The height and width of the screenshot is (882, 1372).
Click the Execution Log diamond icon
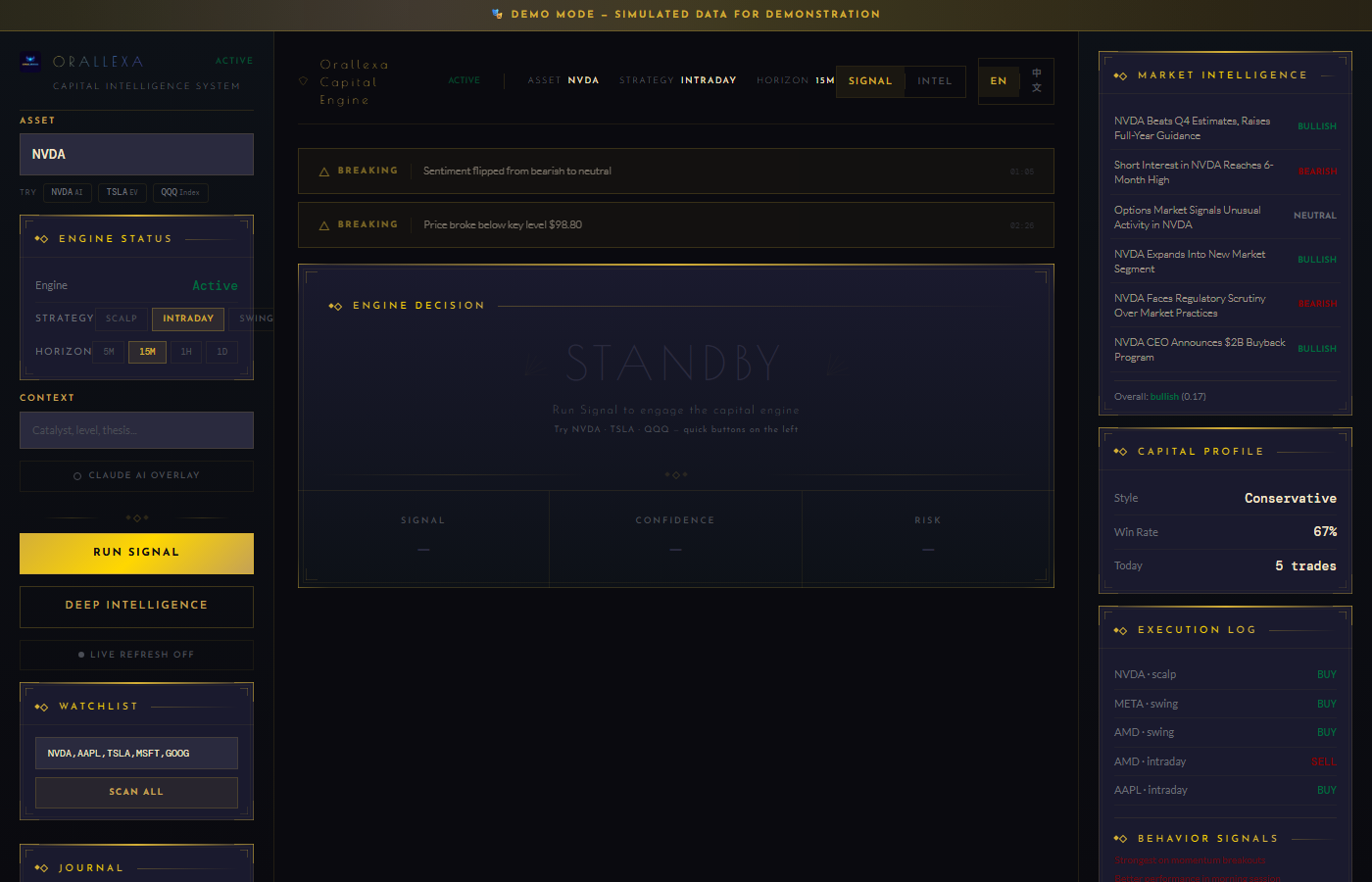point(1120,630)
